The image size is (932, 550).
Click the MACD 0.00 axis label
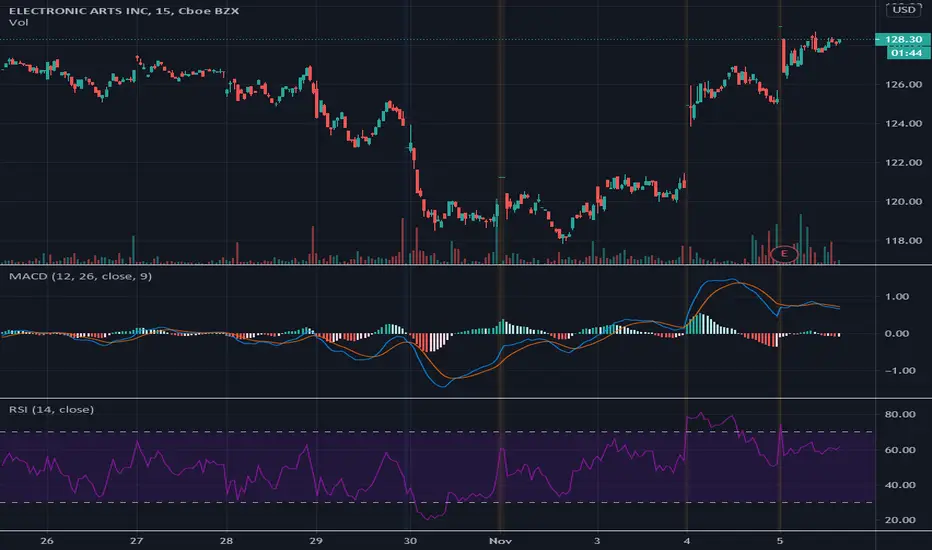897,334
